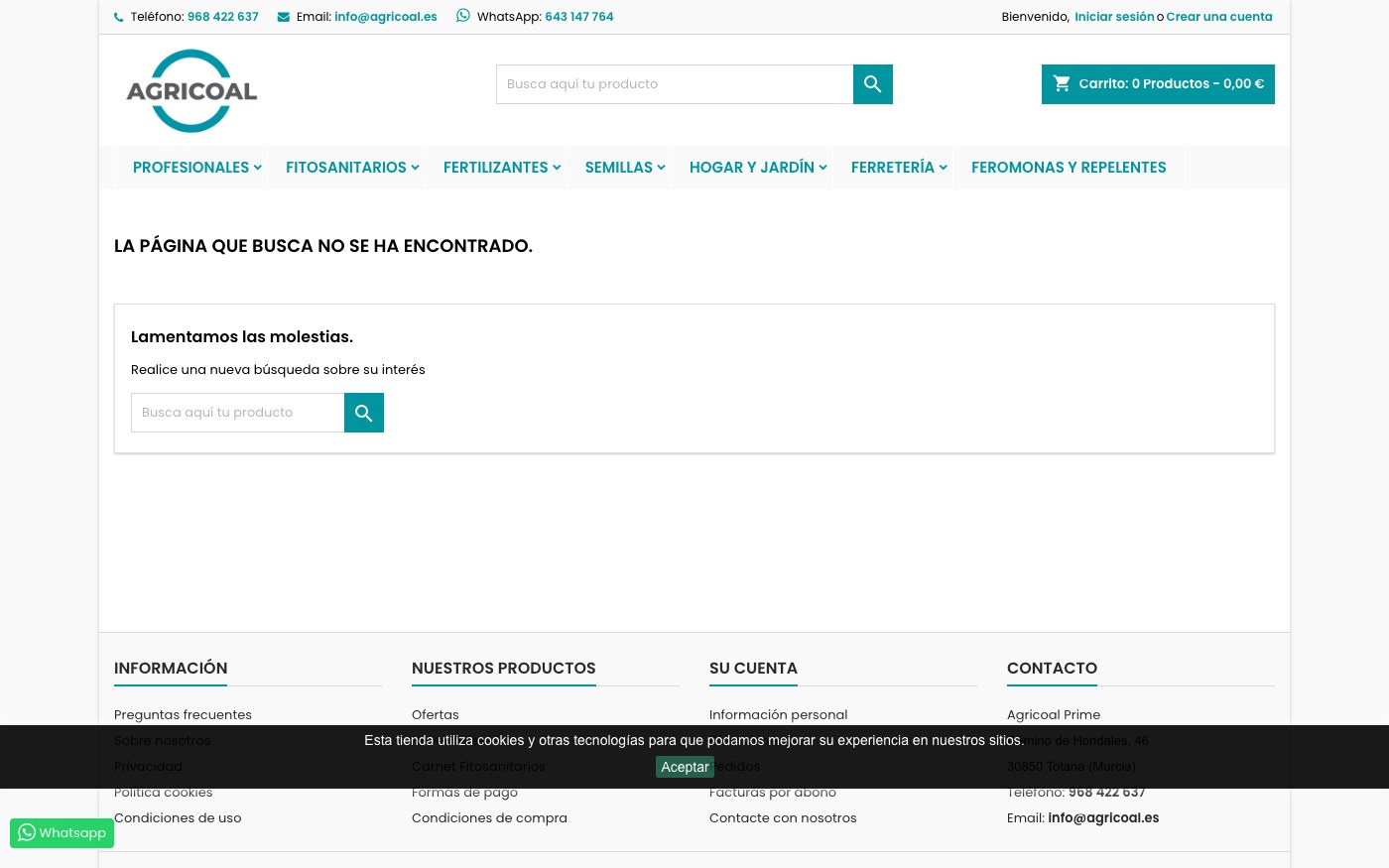
Task: Expand the Ferretería menu chevron
Action: 943,168
